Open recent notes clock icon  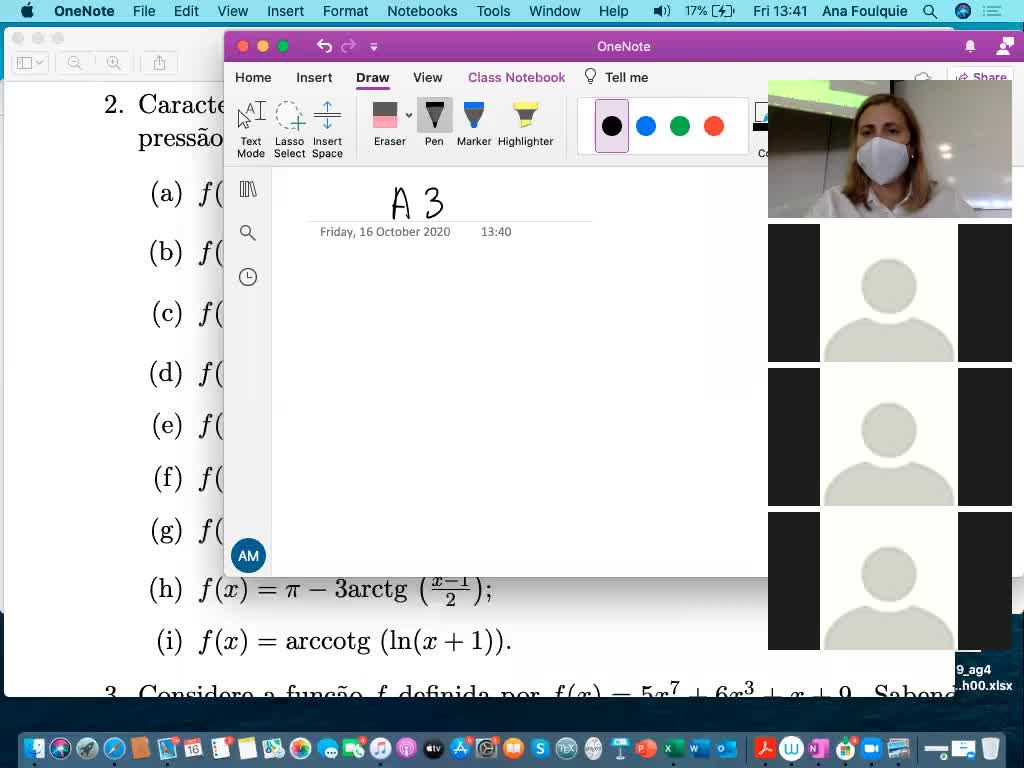pos(248,277)
